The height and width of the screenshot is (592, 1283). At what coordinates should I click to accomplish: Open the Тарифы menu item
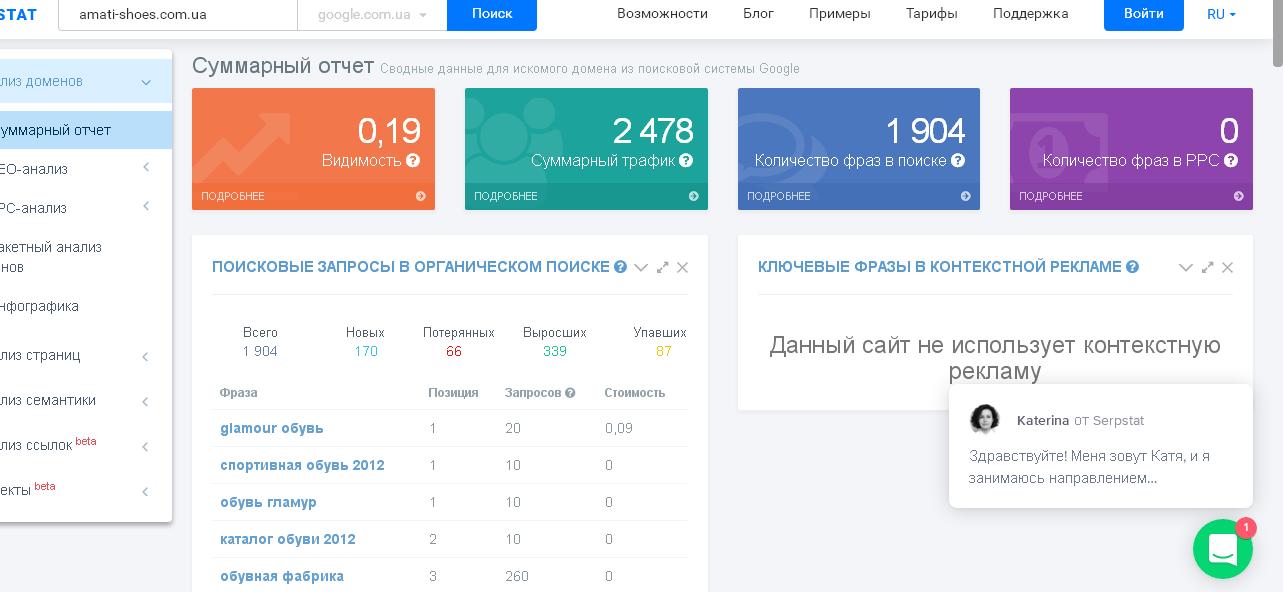pyautogui.click(x=931, y=14)
